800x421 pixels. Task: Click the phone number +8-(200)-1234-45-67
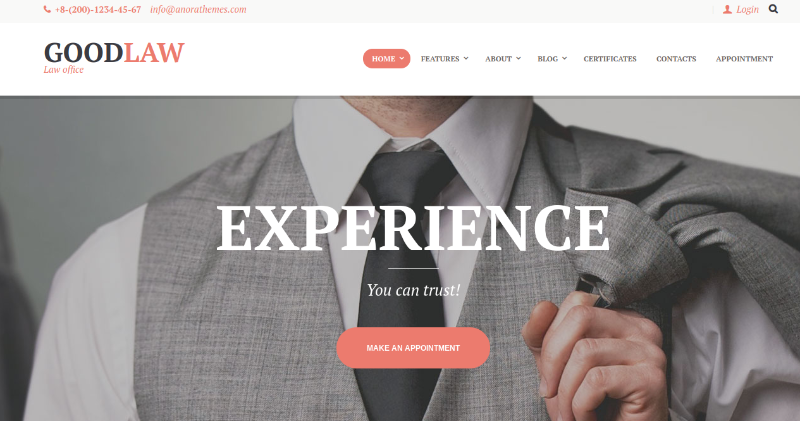pos(98,9)
